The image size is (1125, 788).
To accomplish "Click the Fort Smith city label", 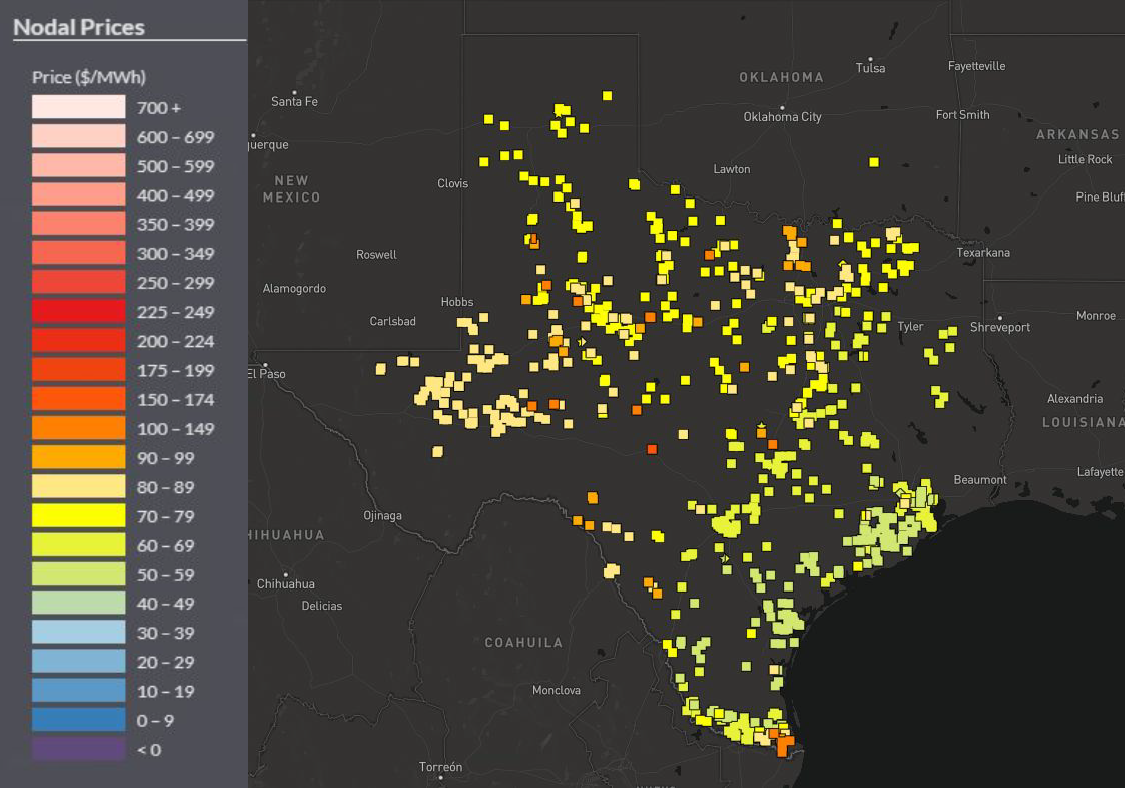I will [x=962, y=115].
